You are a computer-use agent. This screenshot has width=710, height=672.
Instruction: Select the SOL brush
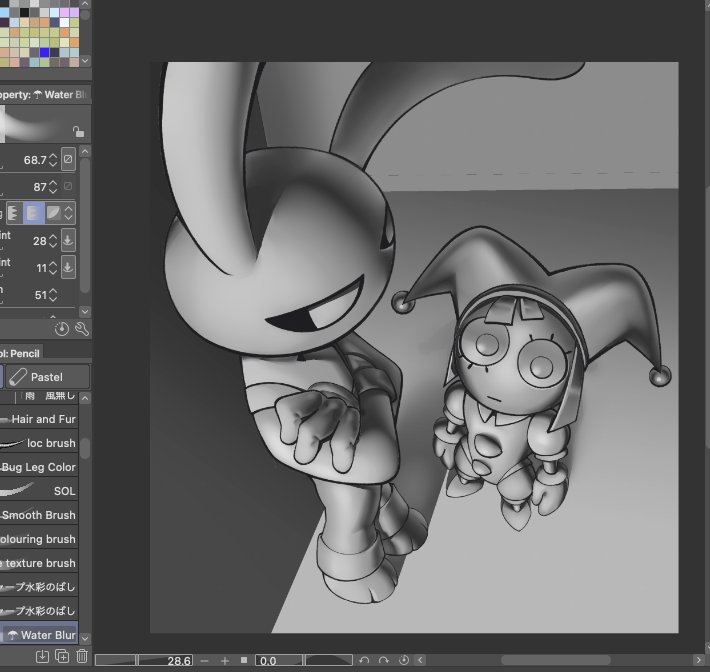39,491
